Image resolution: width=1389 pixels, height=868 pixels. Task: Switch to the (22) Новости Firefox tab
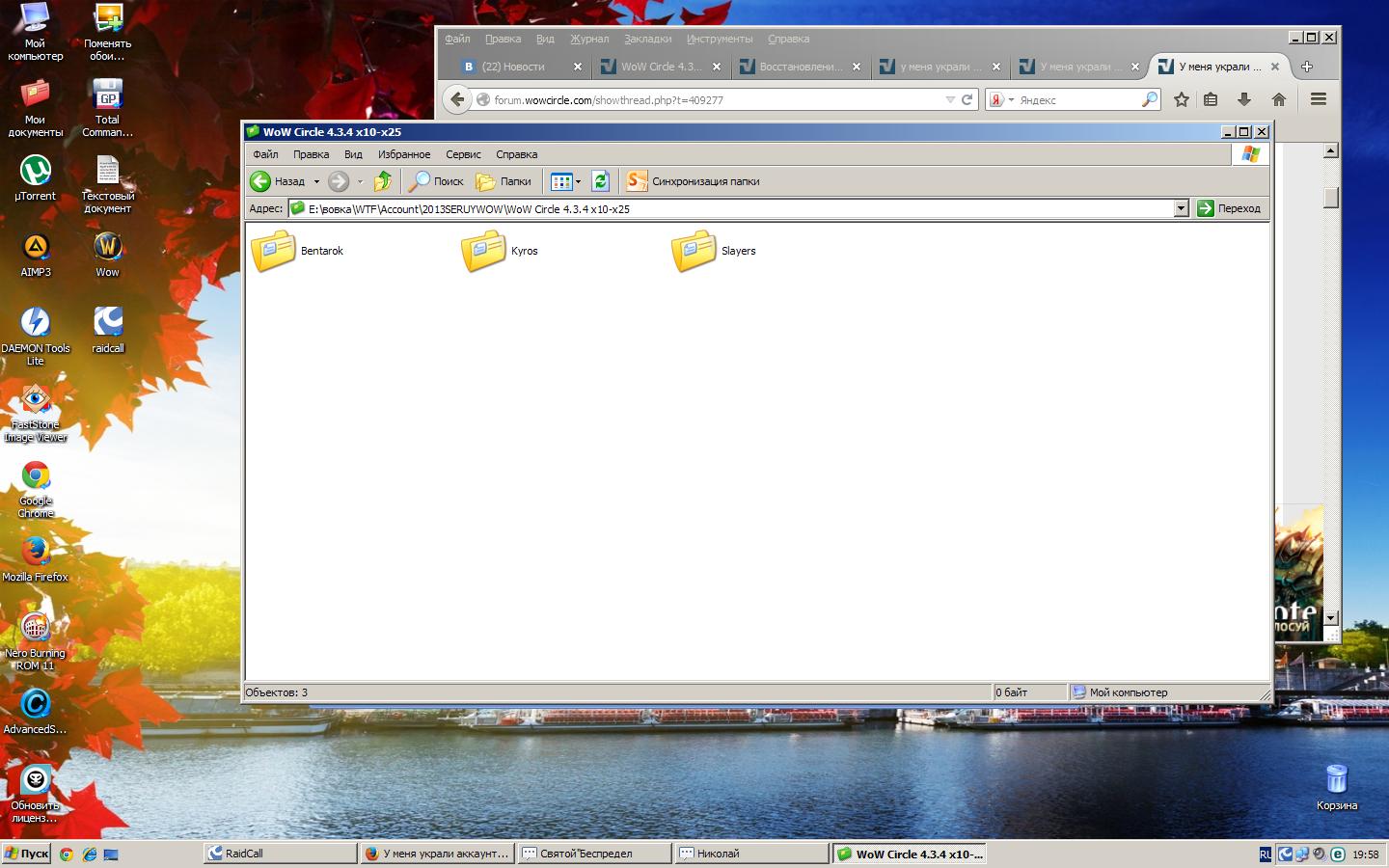(x=521, y=67)
